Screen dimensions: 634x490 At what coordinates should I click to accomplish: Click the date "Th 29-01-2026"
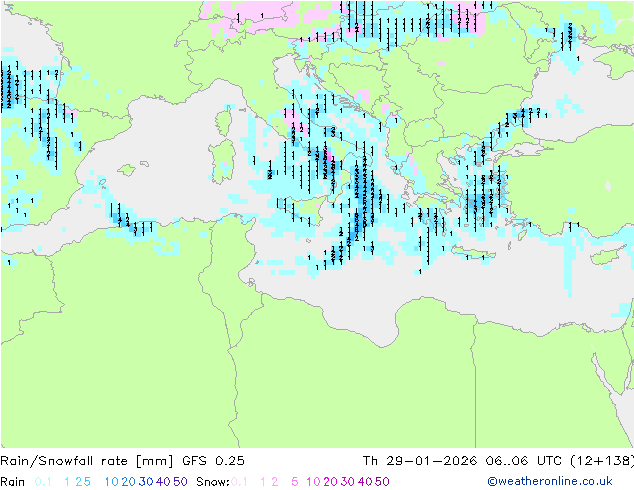420,461
